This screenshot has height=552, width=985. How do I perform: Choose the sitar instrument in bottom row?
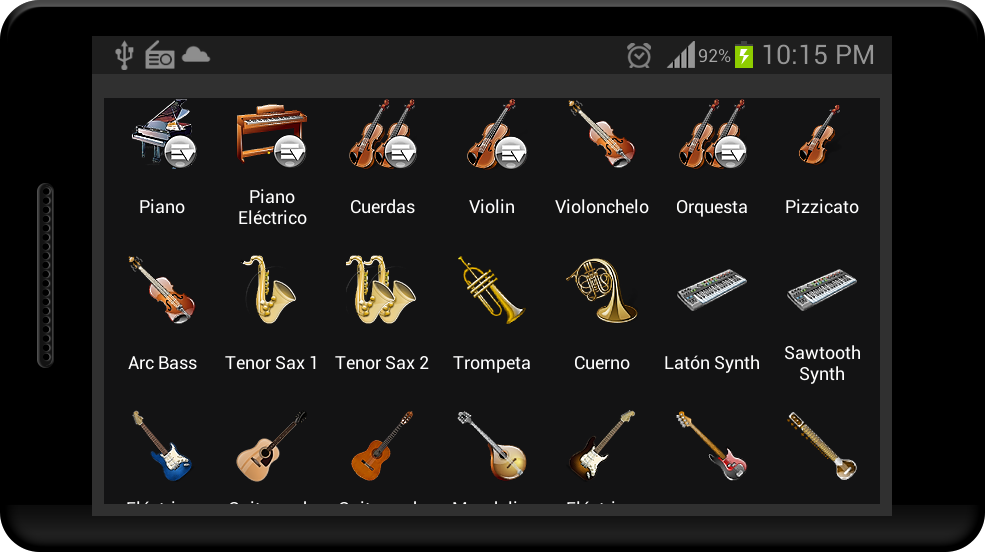pyautogui.click(x=822, y=445)
